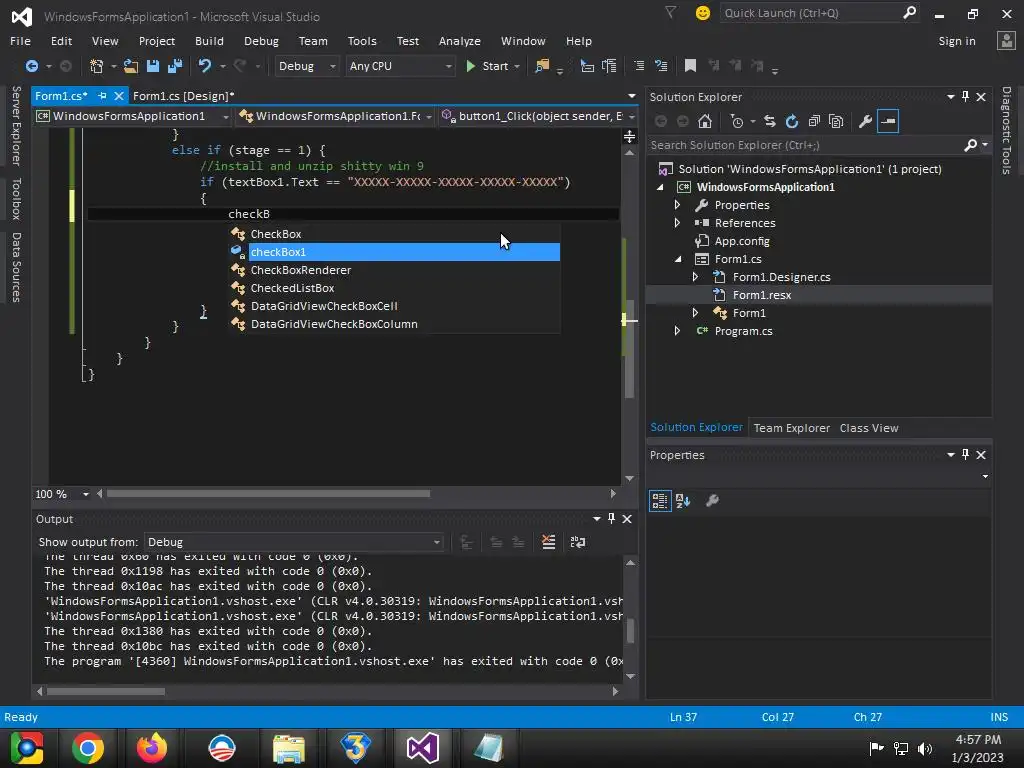The image size is (1024, 768).
Task: Open the editor zoom 100 % dropdown
Action: (x=86, y=494)
